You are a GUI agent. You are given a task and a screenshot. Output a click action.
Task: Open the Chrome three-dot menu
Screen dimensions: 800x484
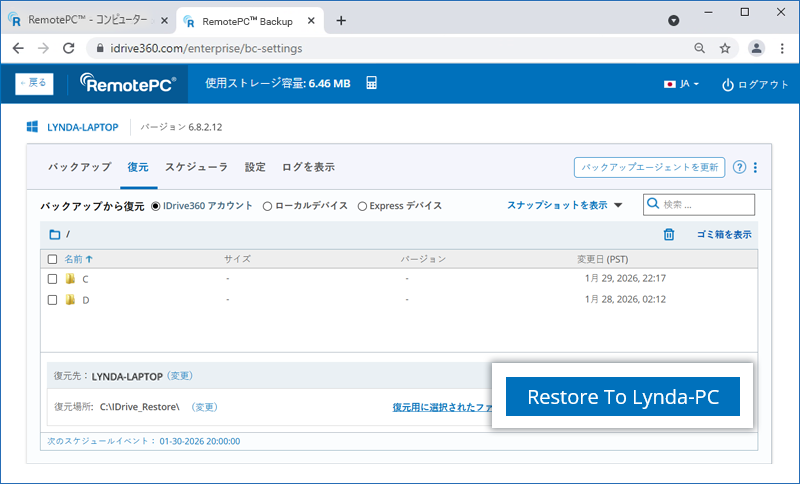[x=782, y=48]
